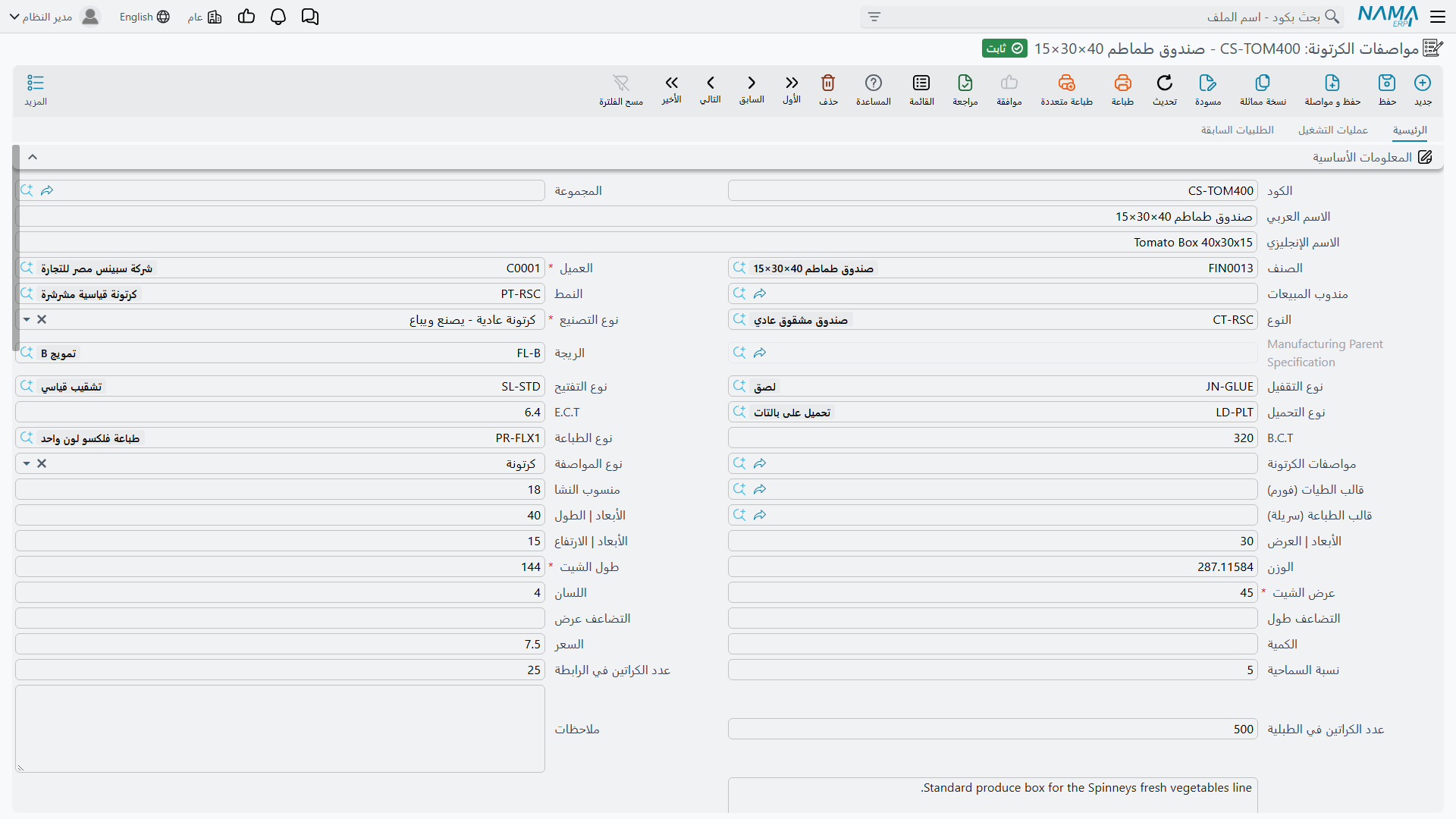
Task: Open Help (المساعده) question-mark icon
Action: coord(874,83)
